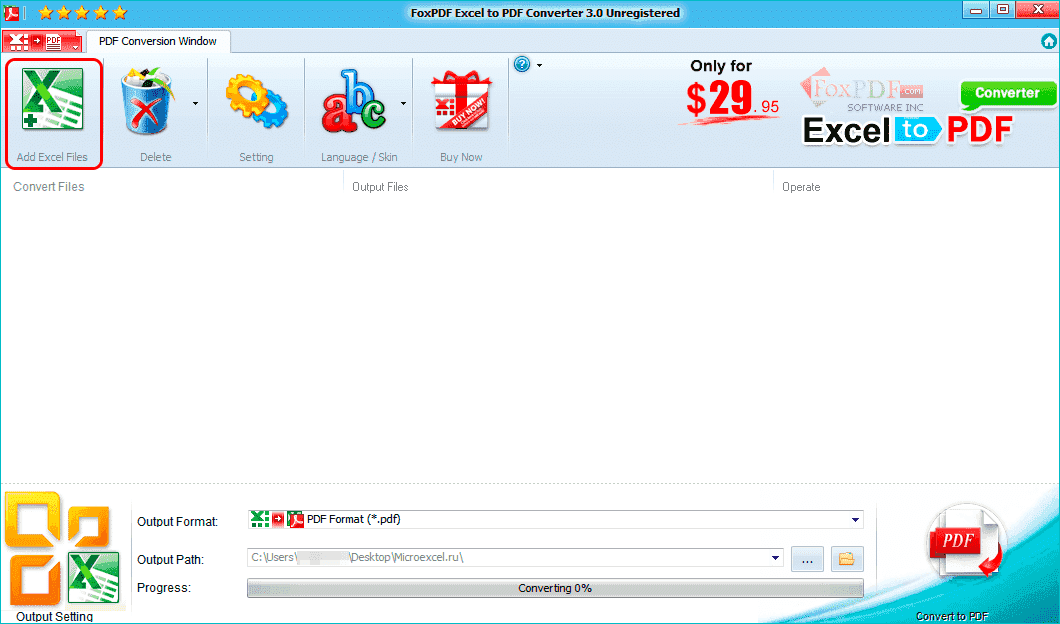Click in the Output Path field
The image size is (1060, 624).
click(515, 558)
